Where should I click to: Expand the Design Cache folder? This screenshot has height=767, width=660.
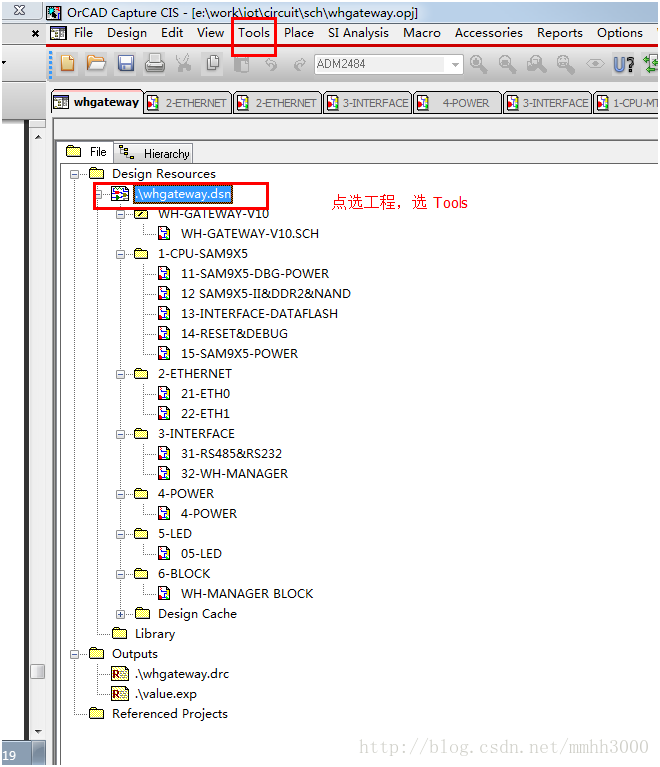click(x=120, y=614)
